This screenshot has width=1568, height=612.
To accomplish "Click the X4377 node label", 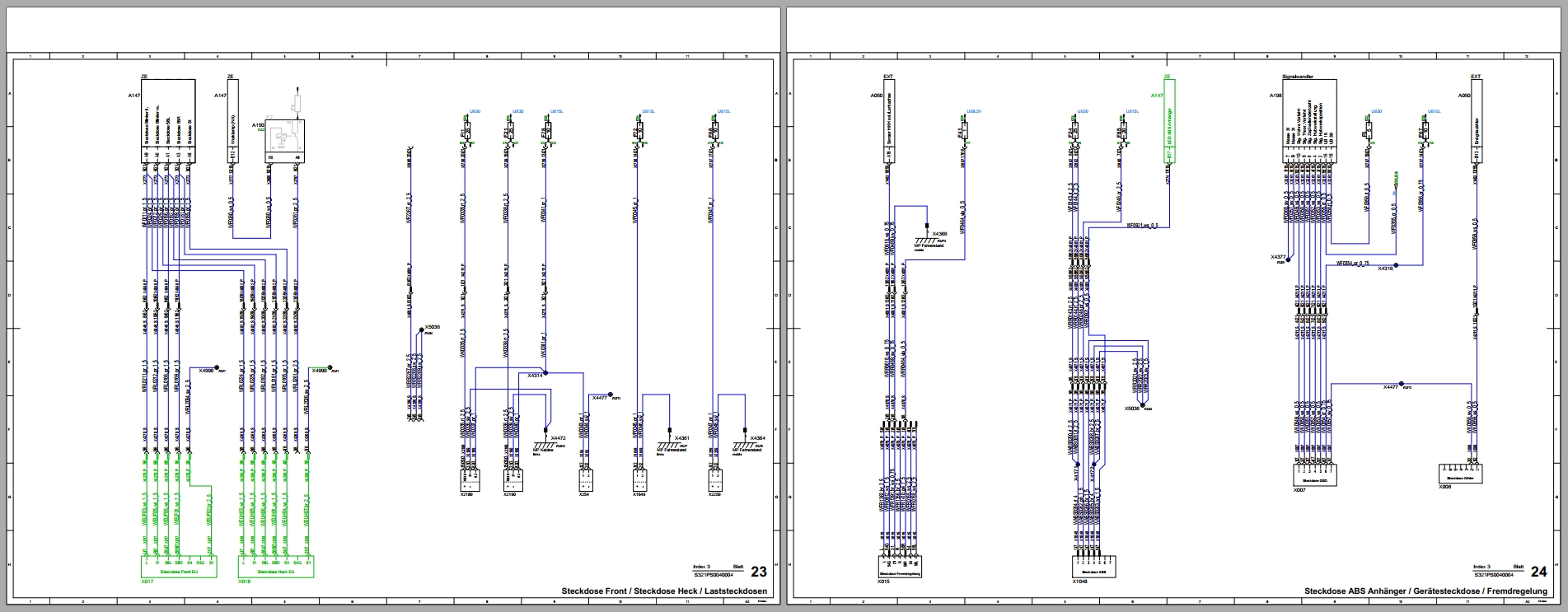I will pyautogui.click(x=1279, y=257).
